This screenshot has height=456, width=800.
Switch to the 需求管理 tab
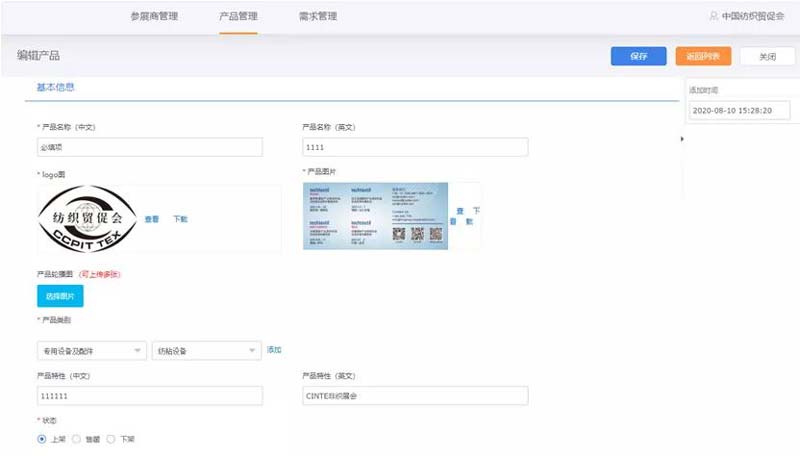(318, 17)
